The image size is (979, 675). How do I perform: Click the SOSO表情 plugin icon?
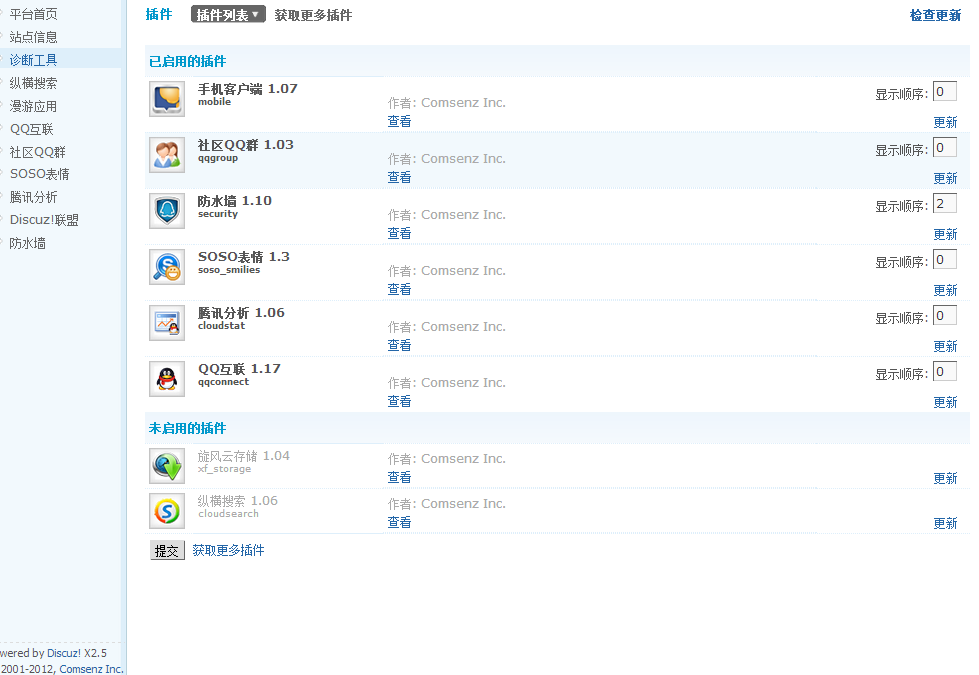tap(167, 267)
